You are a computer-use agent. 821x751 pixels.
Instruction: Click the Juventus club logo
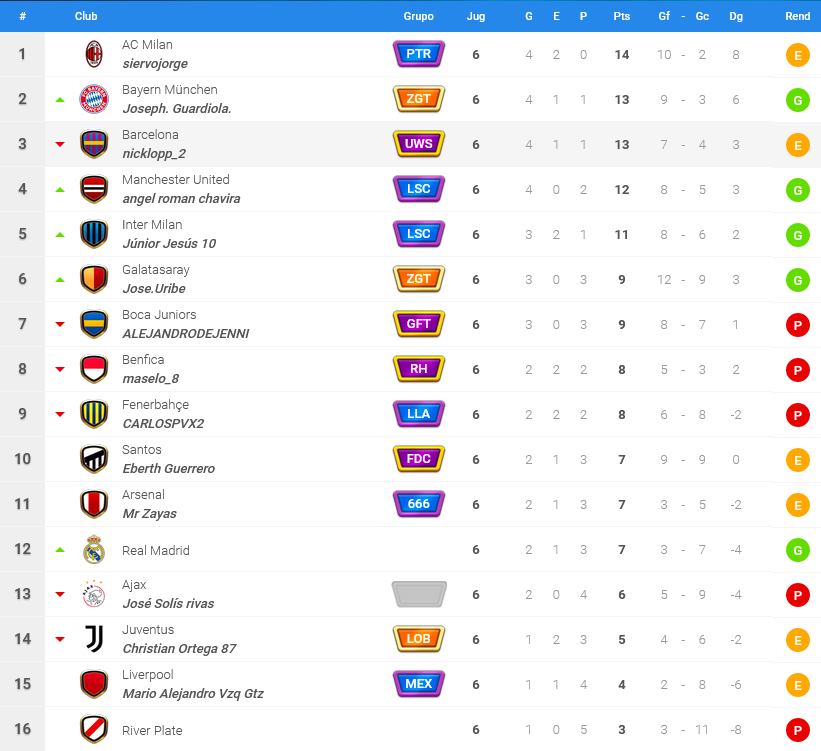tap(94, 639)
